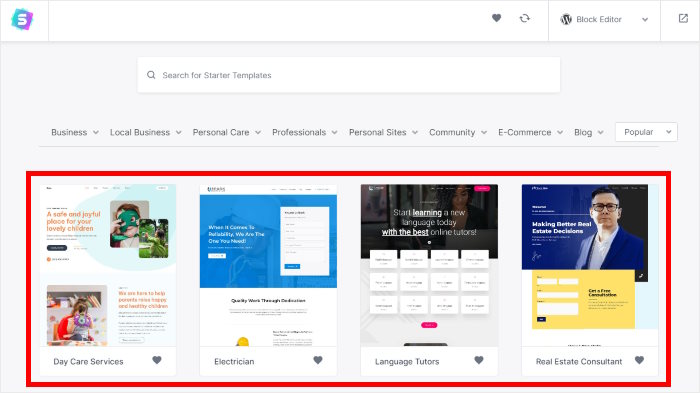This screenshot has height=393, width=700.
Task: Click the search magnifier icon
Action: (151, 75)
